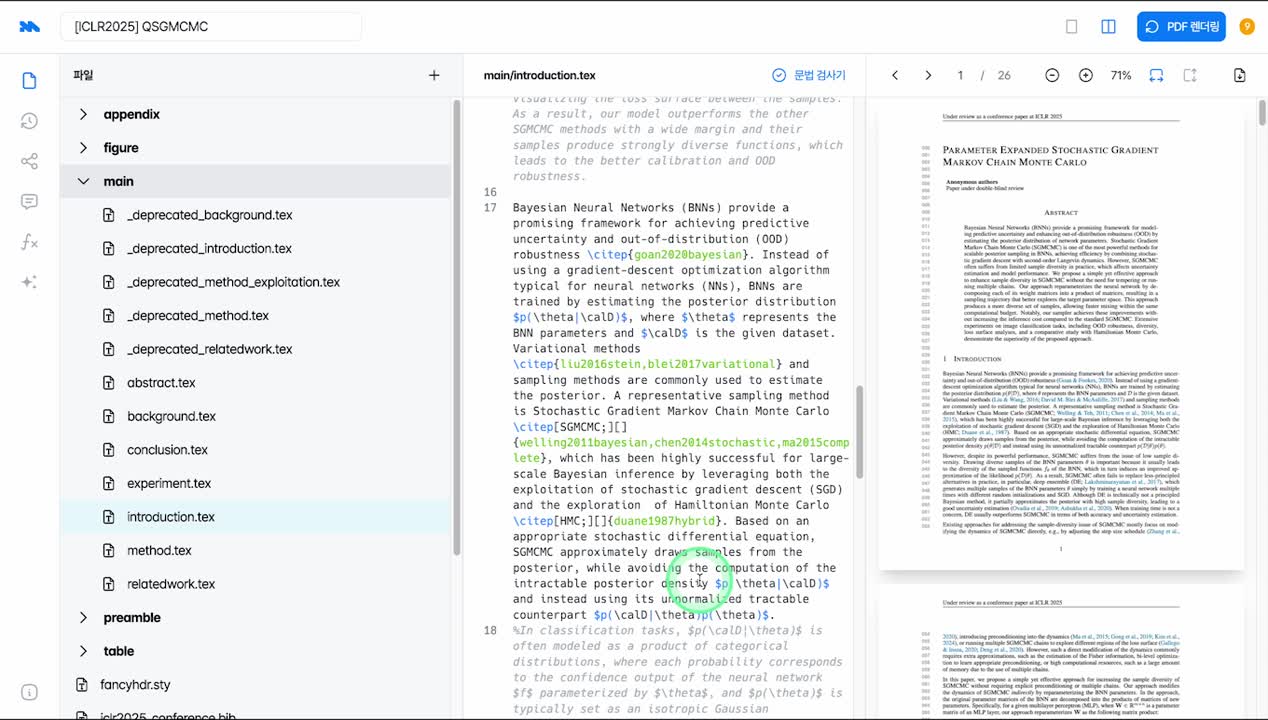Image resolution: width=1268 pixels, height=720 pixels.
Task: Switch to split pane layout view
Action: pyautogui.click(x=1108, y=27)
